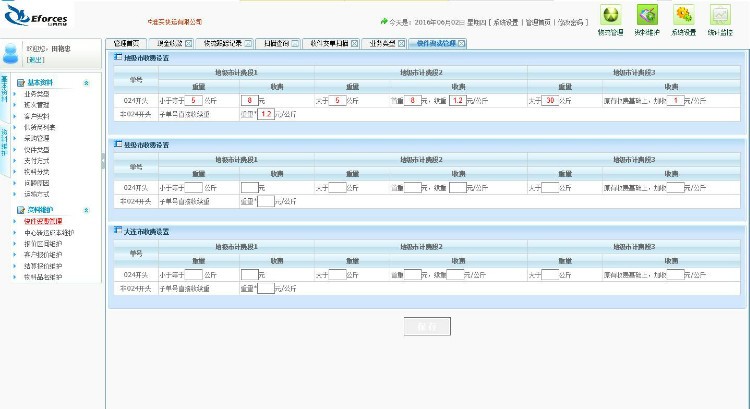Open 修改密码 link in the header
The height and width of the screenshot is (409, 750).
(x=572, y=21)
